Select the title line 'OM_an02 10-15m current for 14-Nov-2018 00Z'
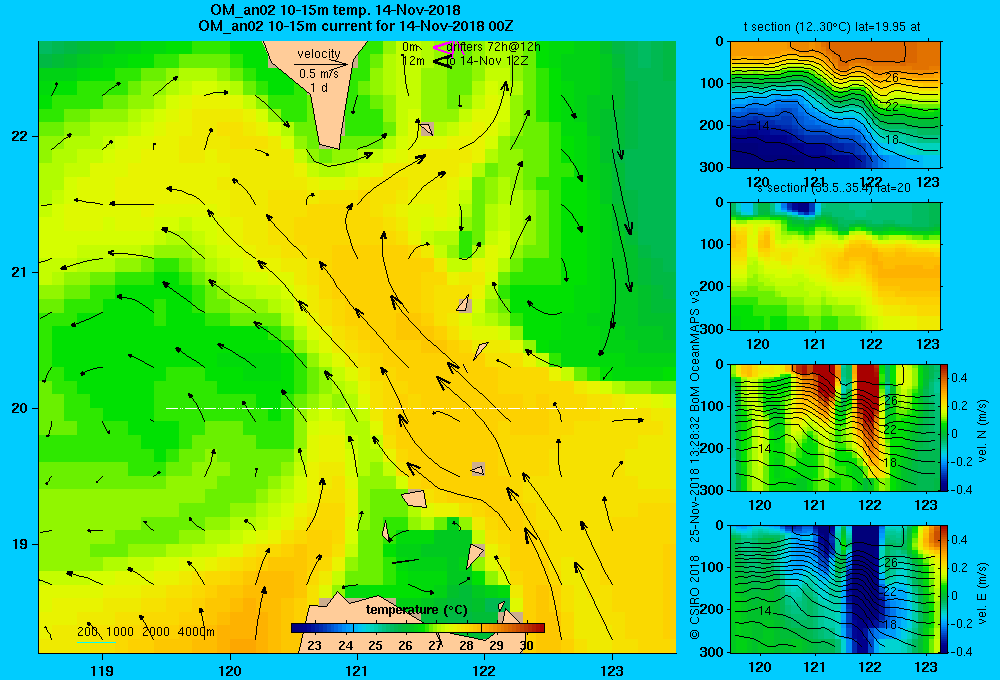 (356, 26)
